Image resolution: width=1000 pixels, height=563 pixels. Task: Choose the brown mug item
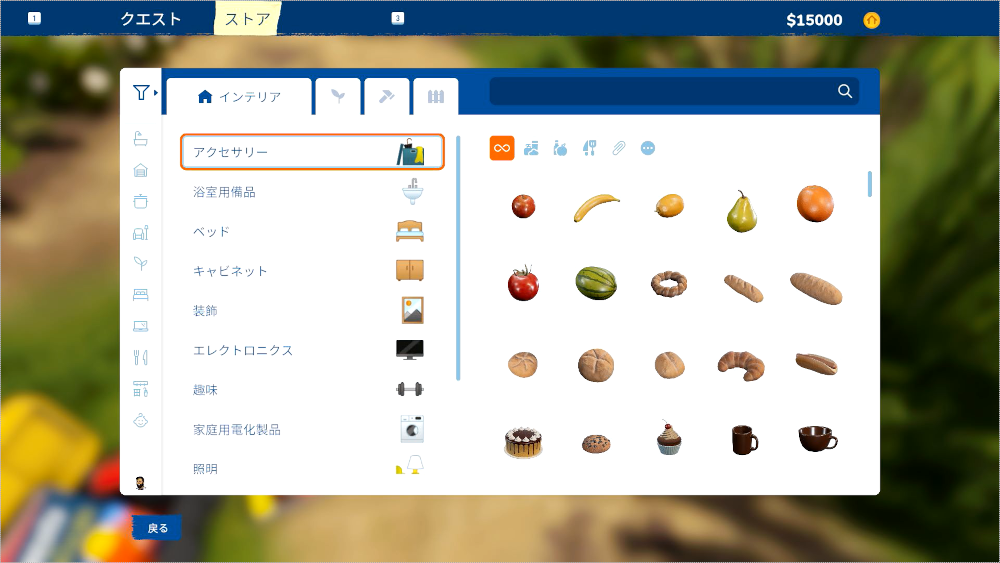(744, 440)
